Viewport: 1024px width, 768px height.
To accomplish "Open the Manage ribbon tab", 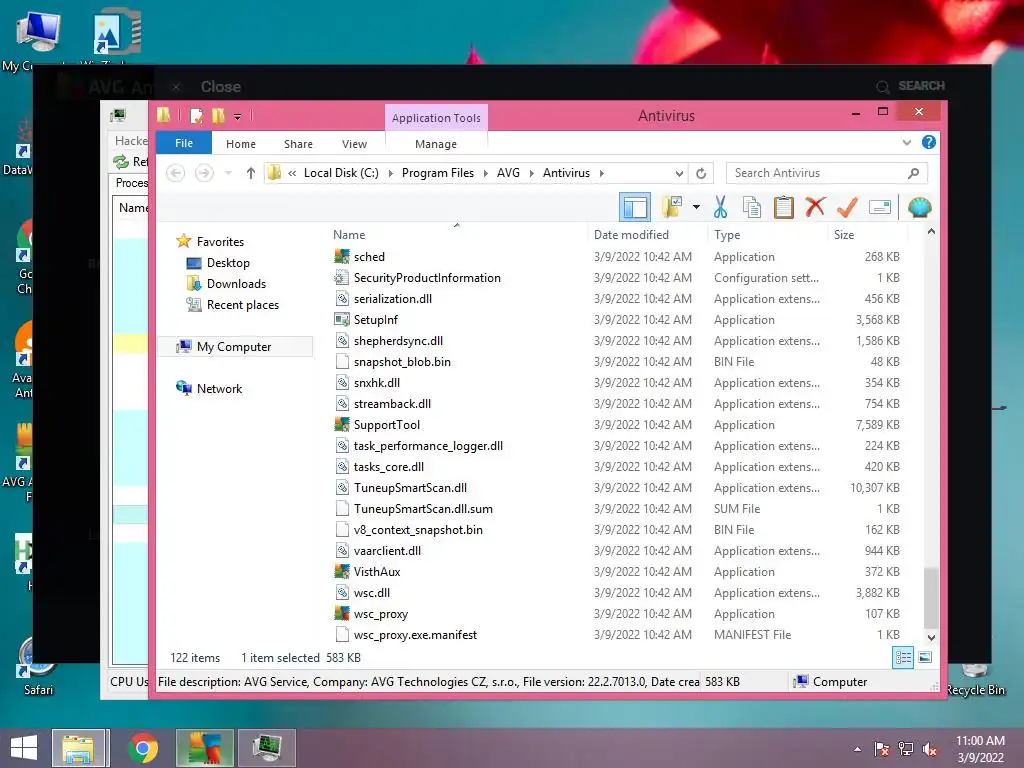I will pyautogui.click(x=436, y=144).
